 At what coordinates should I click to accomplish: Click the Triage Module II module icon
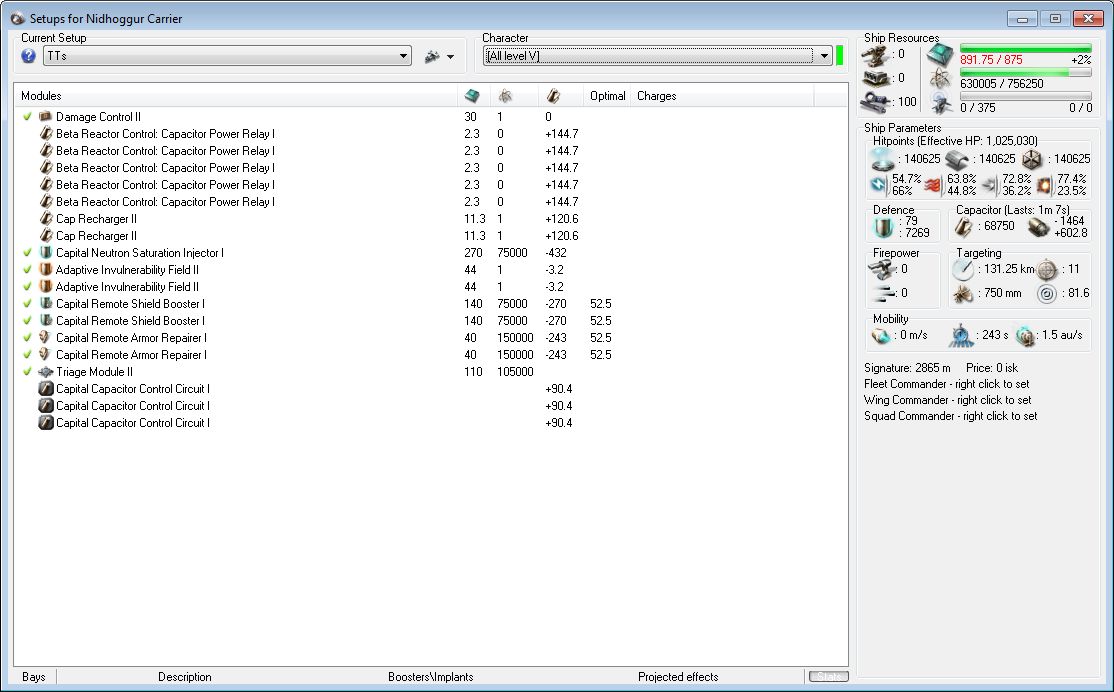pyautogui.click(x=45, y=372)
